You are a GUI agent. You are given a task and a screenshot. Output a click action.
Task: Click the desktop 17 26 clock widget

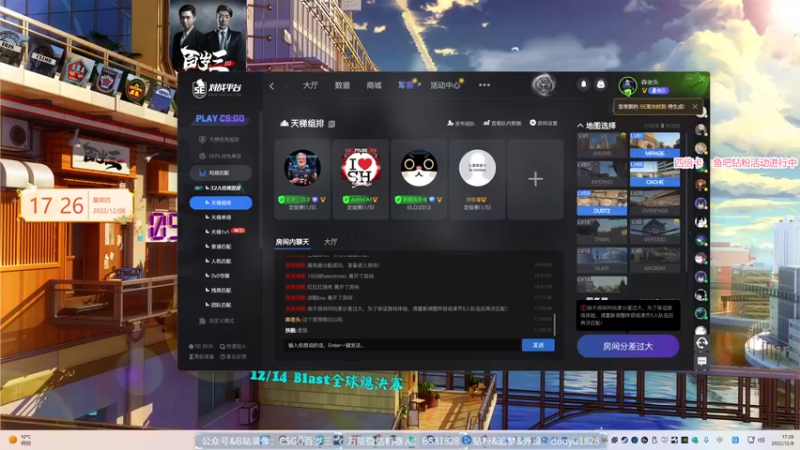tap(77, 205)
